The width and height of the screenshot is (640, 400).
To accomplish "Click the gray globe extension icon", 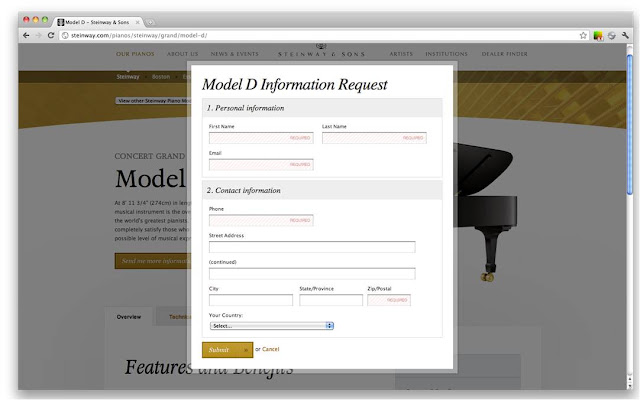I will [611, 36].
